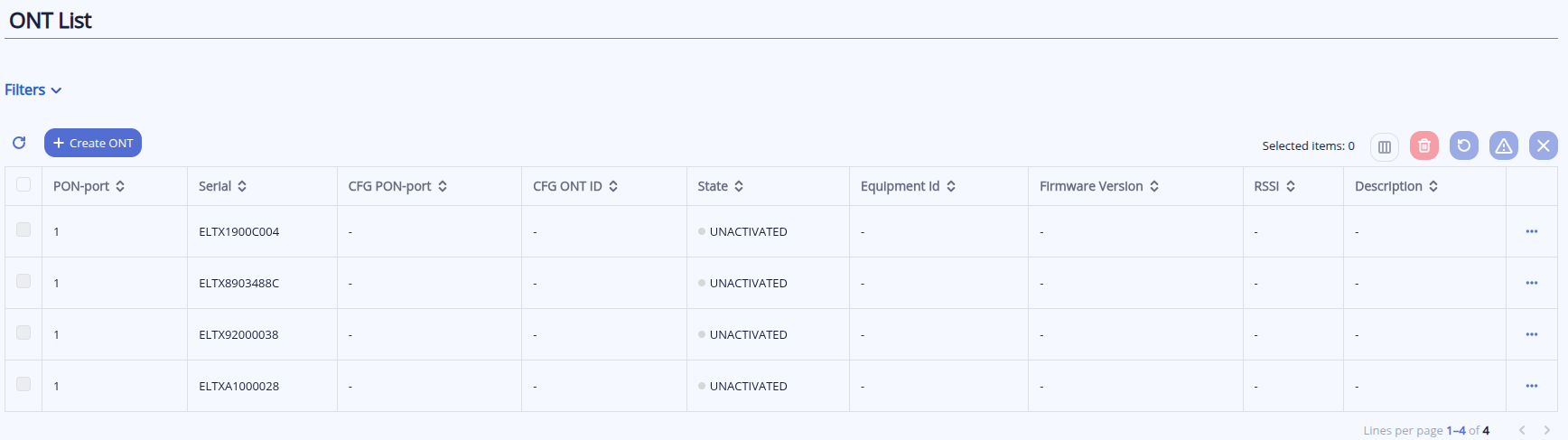The height and width of the screenshot is (440, 1568).
Task: Open actions menu for ELTX1900C004 row
Action: coord(1531,231)
